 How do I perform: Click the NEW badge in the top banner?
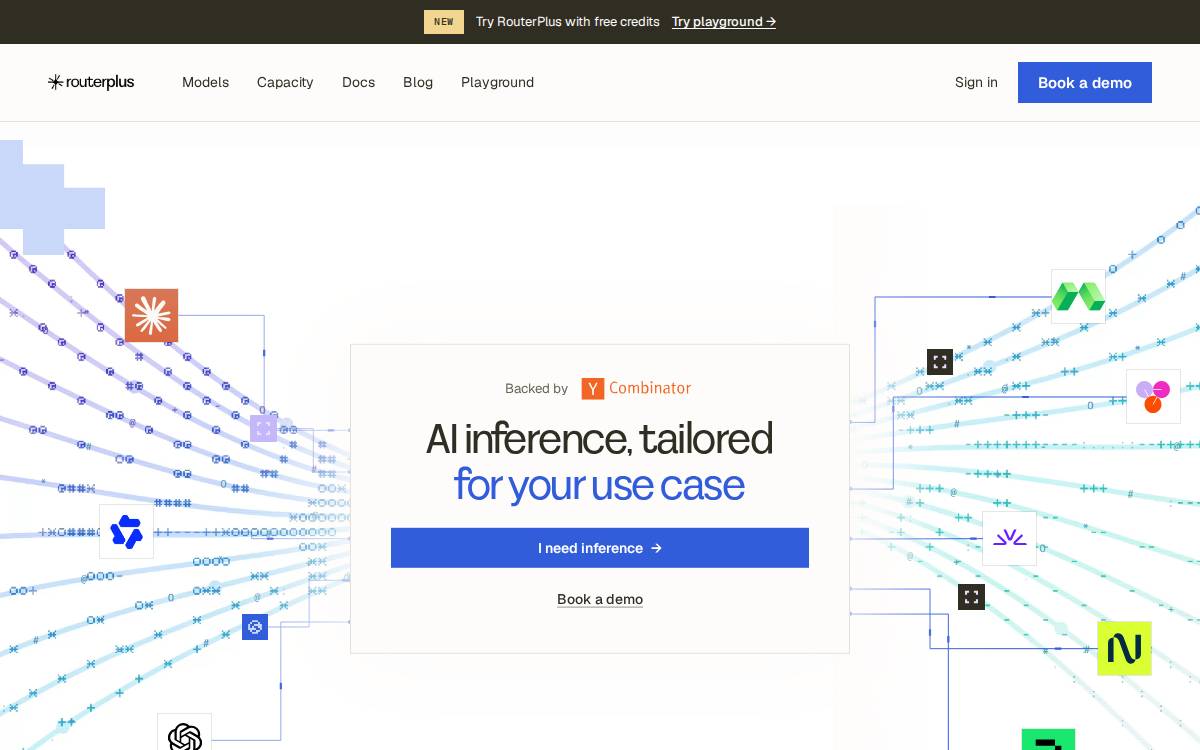(x=444, y=22)
